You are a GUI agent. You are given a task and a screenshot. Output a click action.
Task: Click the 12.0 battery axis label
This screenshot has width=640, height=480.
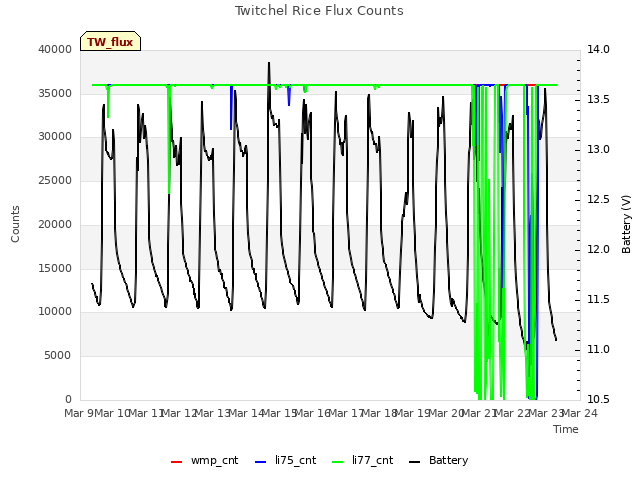[x=598, y=249]
